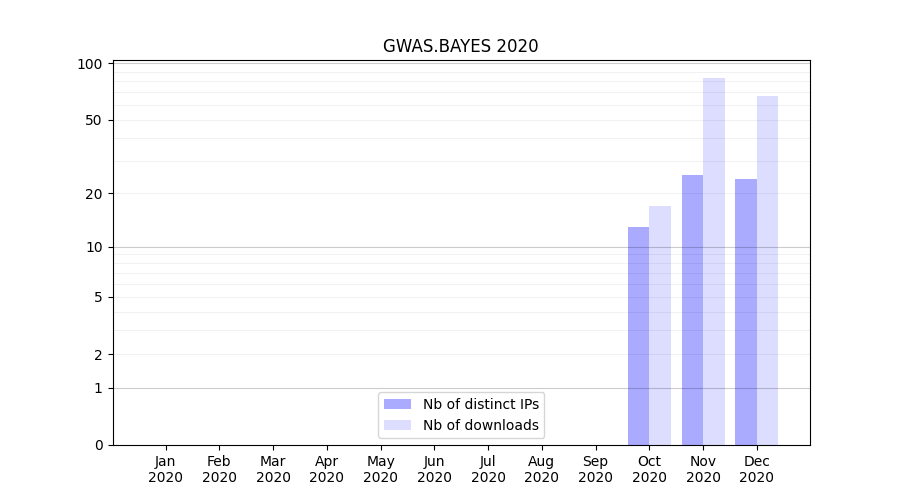Click the 100 y-axis tick label
This screenshot has width=900, height=500.
click(90, 64)
